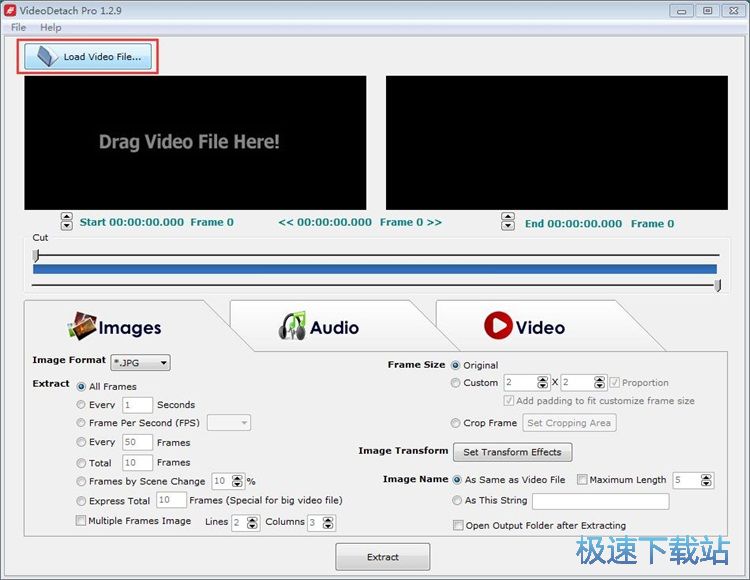Viewport: 750px width, 580px height.
Task: Click the Set Cropping Area button
Action: (569, 423)
